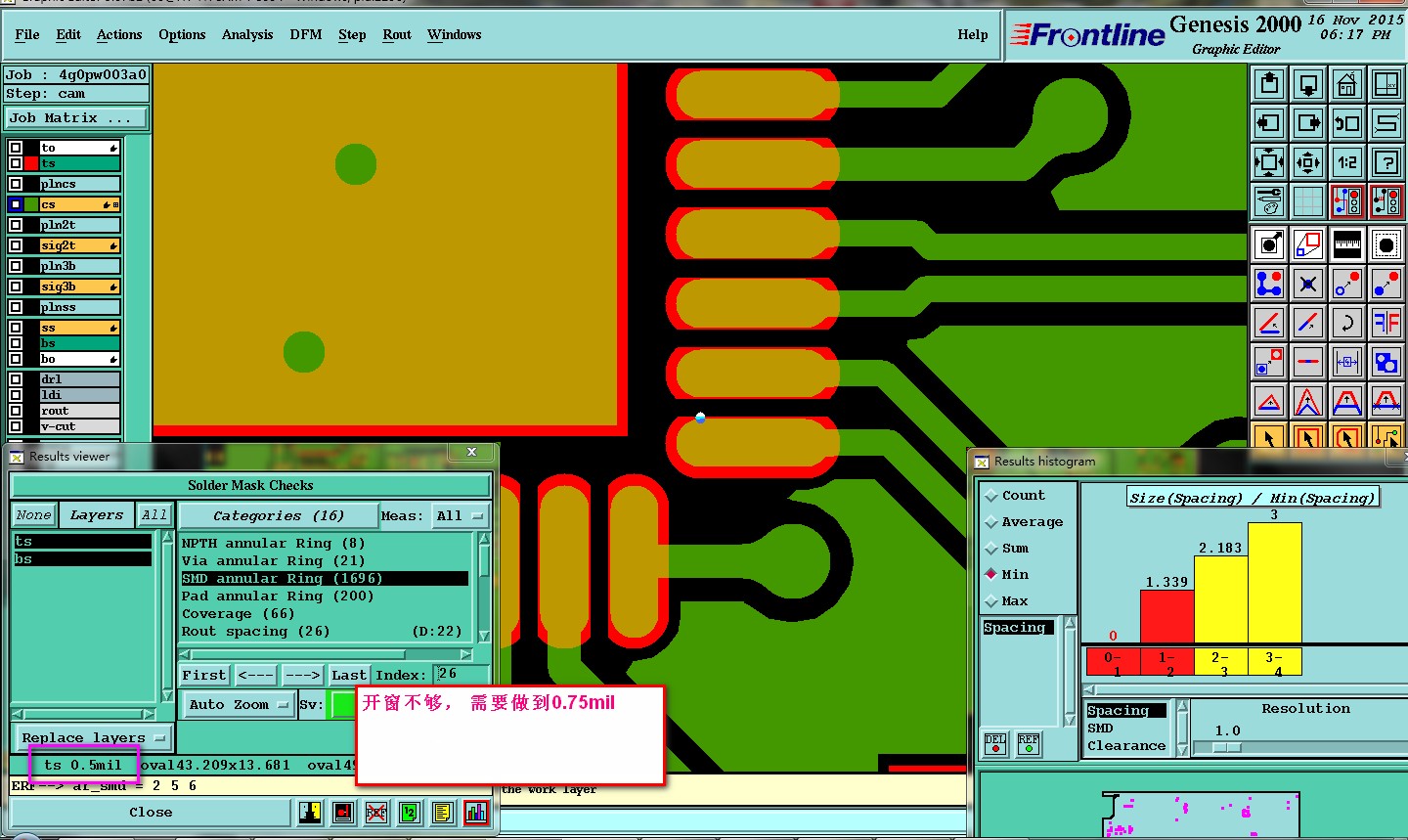1408x840 pixels.
Task: Open the XY coordinates window icon
Action: [x=1386, y=85]
